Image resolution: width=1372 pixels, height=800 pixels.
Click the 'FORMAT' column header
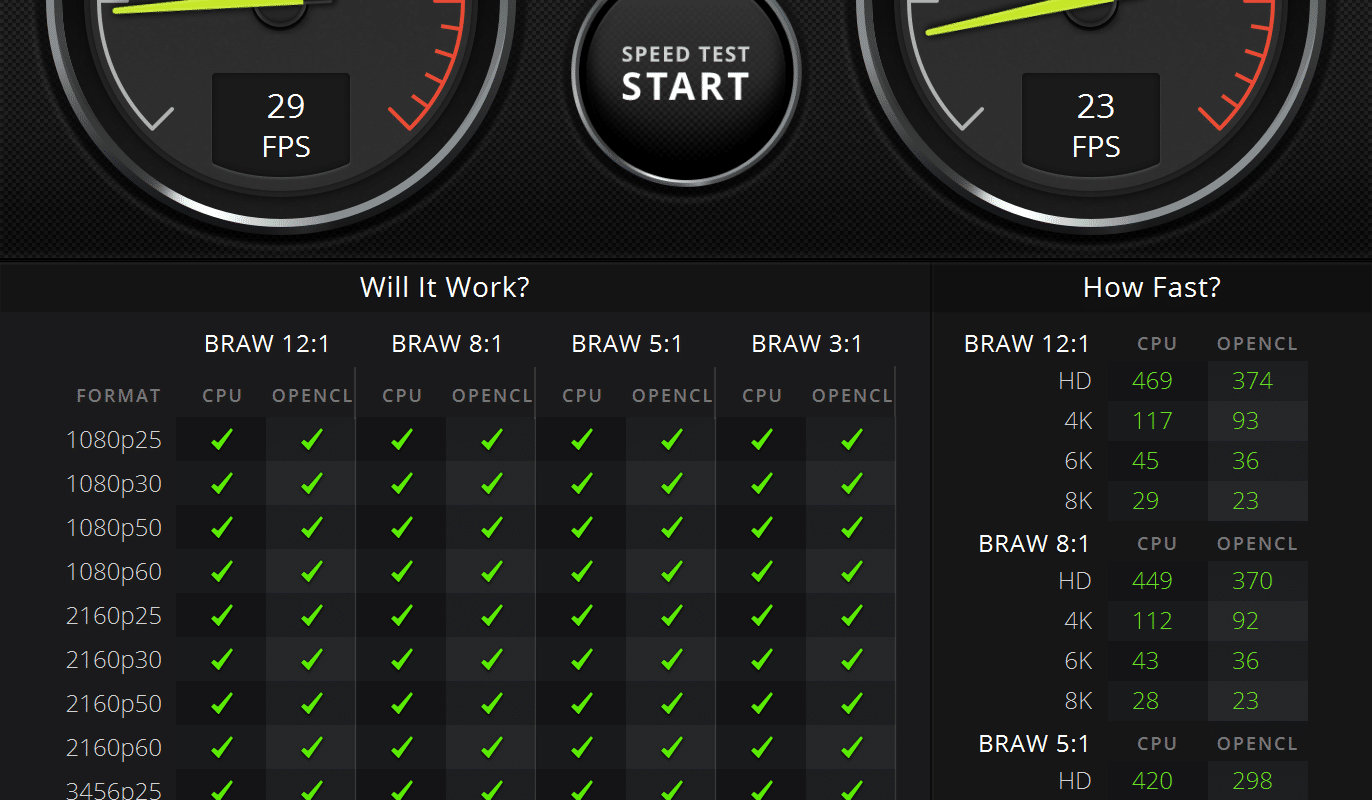pos(119,396)
